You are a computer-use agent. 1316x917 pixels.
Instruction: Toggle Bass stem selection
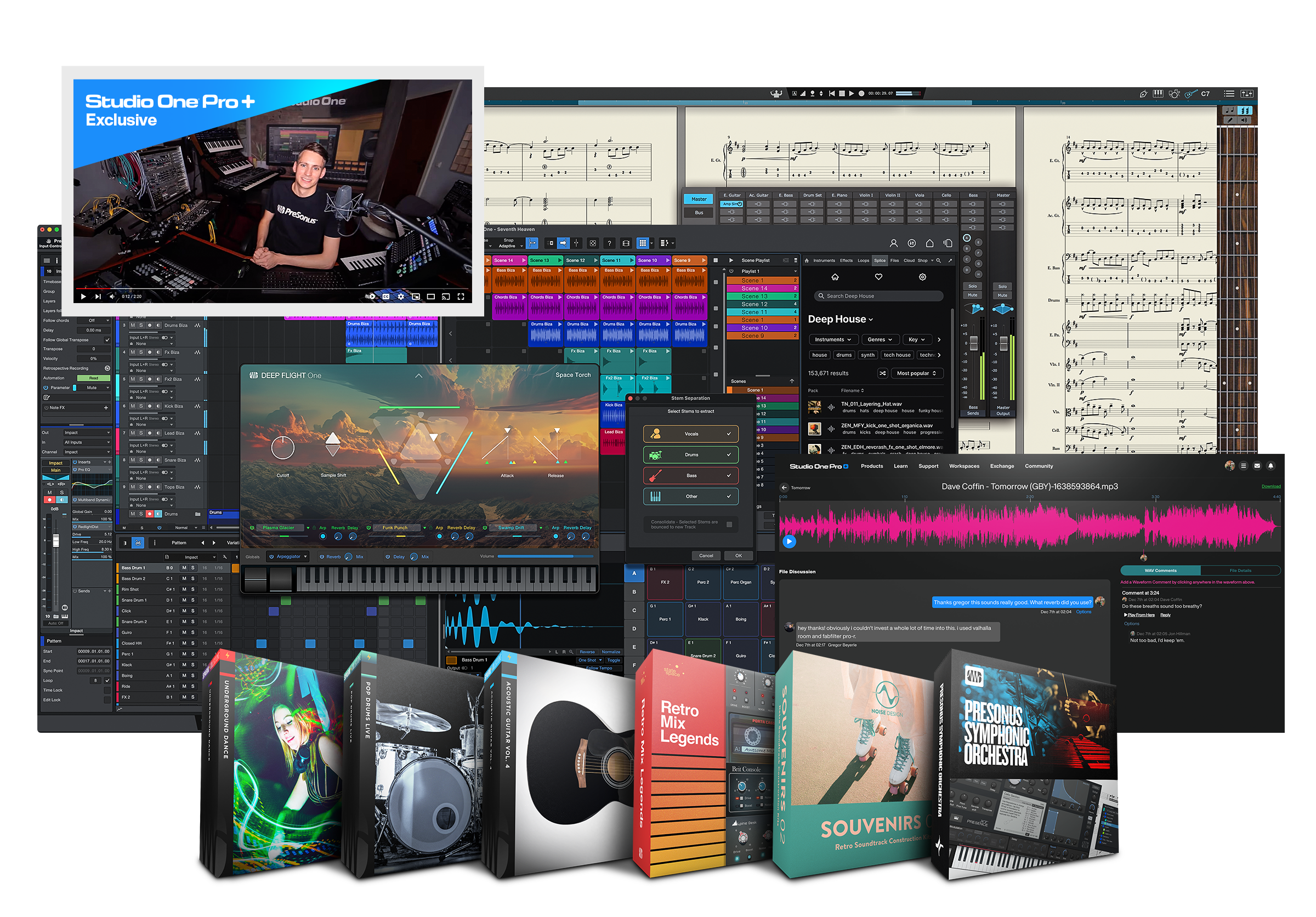[690, 476]
